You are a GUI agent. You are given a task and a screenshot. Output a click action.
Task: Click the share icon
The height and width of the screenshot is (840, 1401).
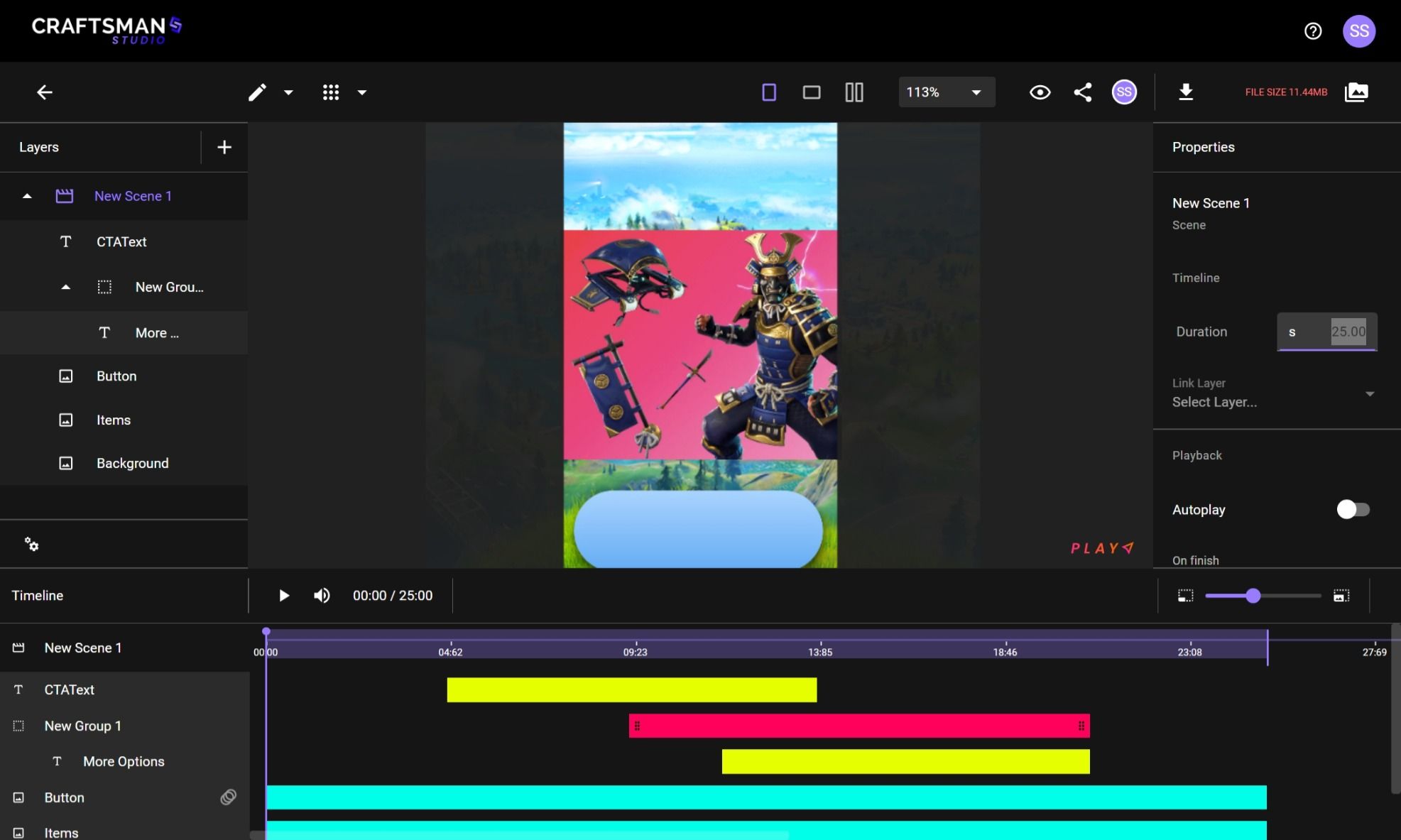pos(1083,92)
